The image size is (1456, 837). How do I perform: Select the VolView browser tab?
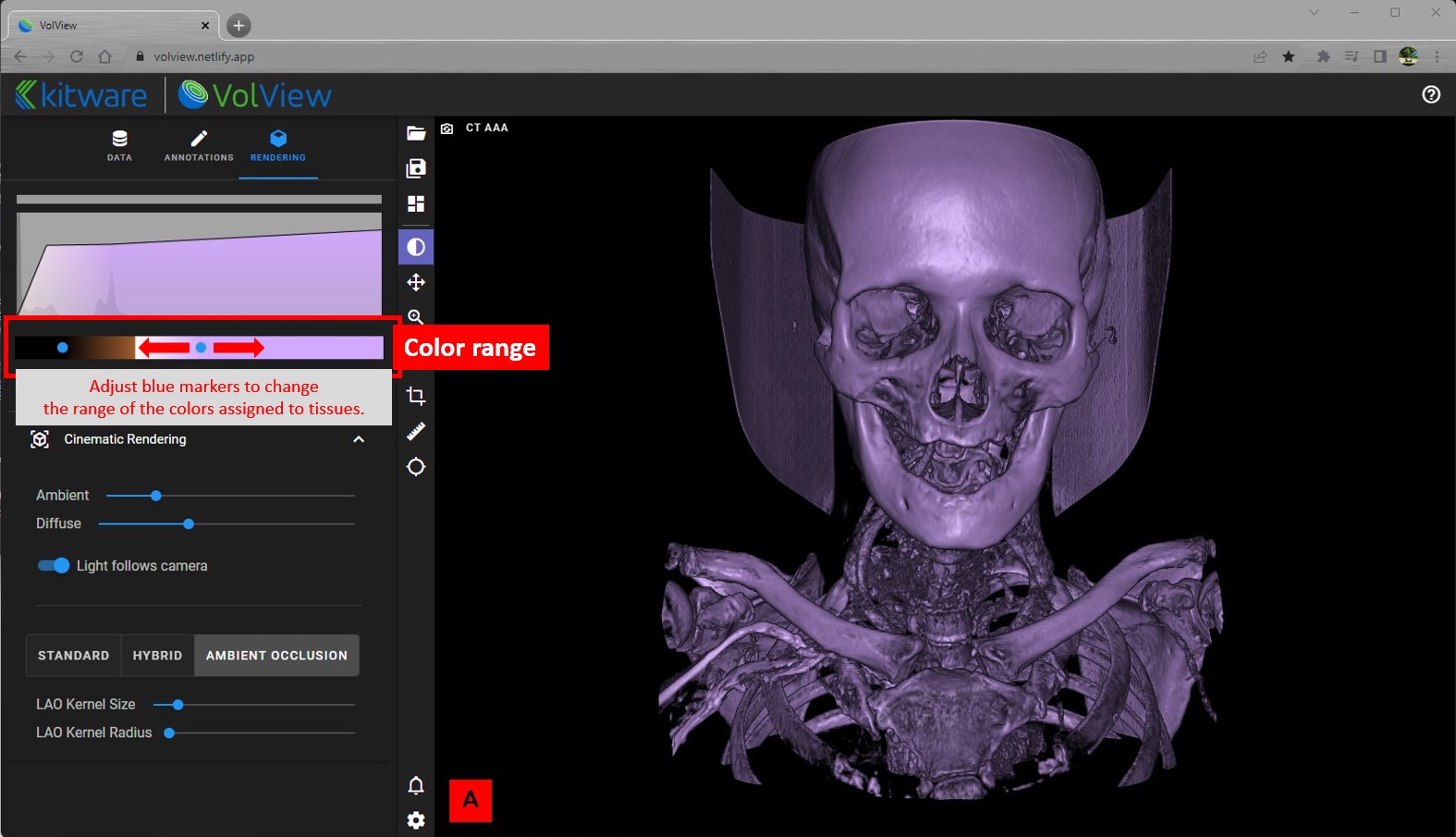click(115, 26)
